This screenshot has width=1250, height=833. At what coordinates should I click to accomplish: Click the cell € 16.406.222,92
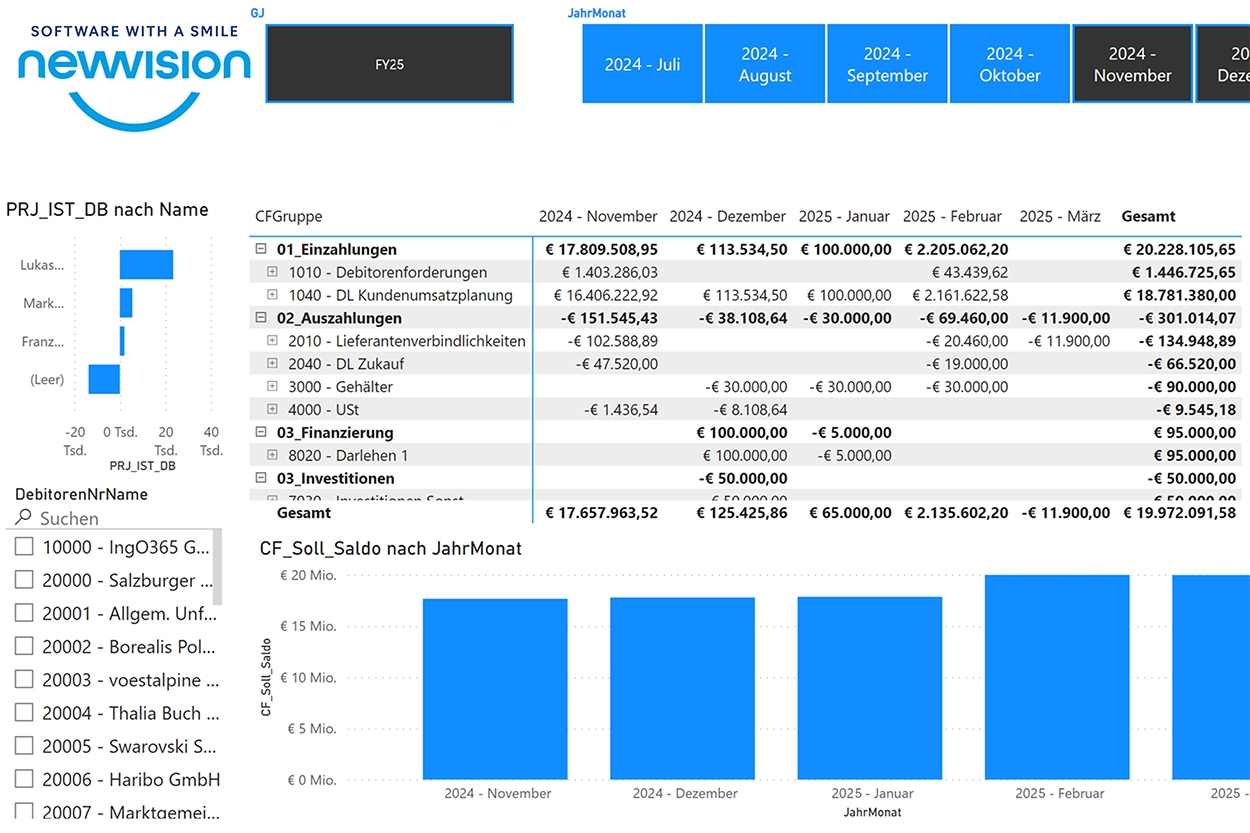click(x=605, y=295)
